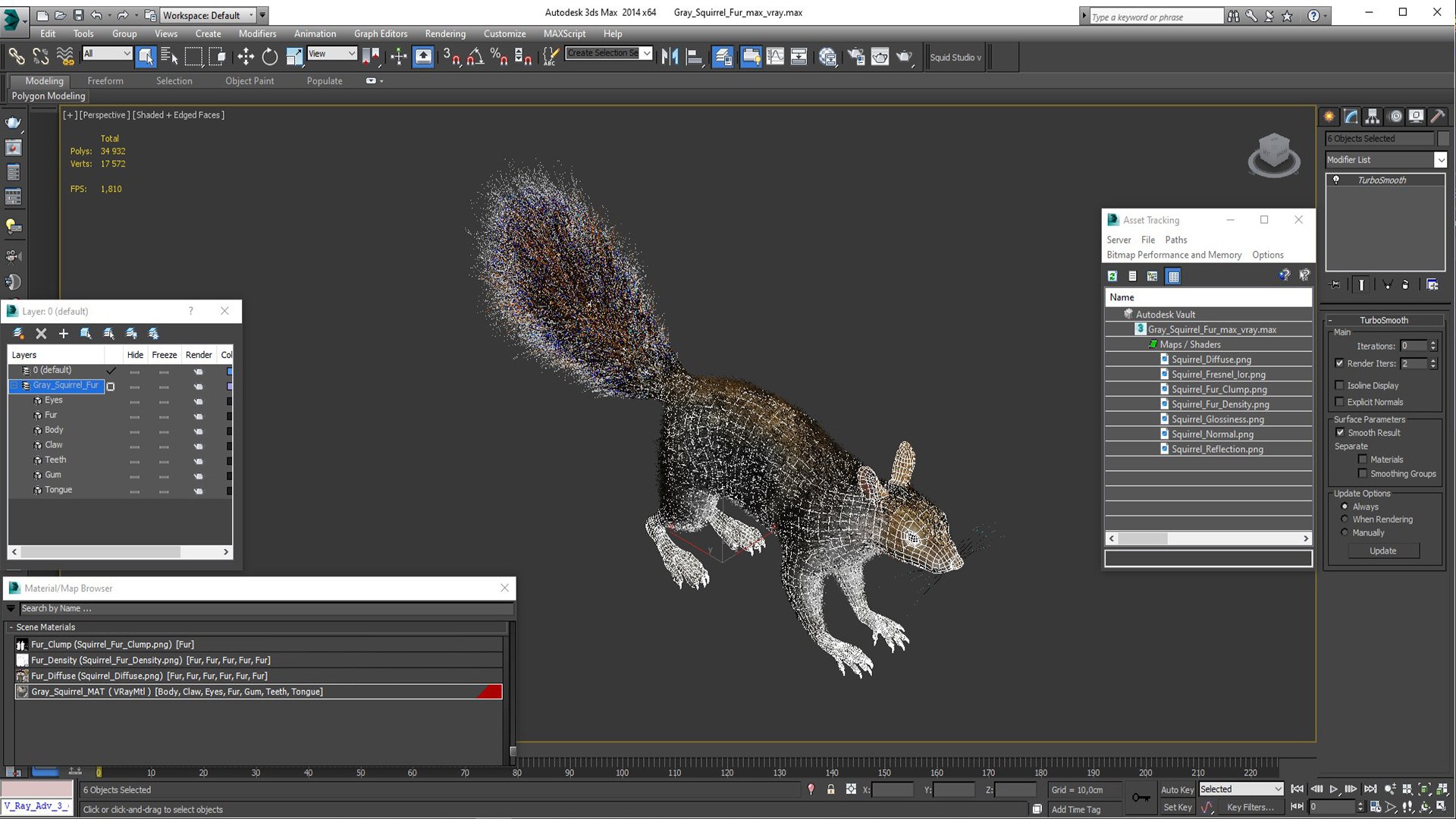The image size is (1456, 819).
Task: Click Play Animation button
Action: pos(1333,789)
